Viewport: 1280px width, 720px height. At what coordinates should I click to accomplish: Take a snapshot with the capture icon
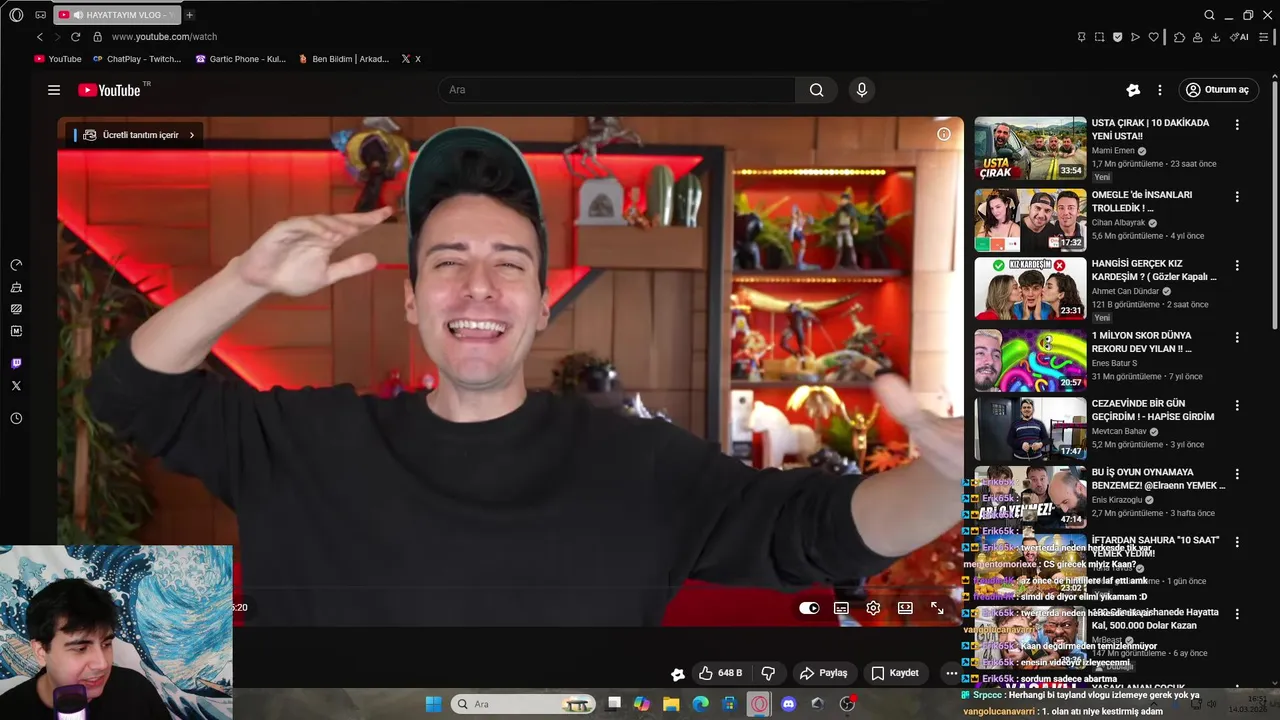pos(1099,37)
